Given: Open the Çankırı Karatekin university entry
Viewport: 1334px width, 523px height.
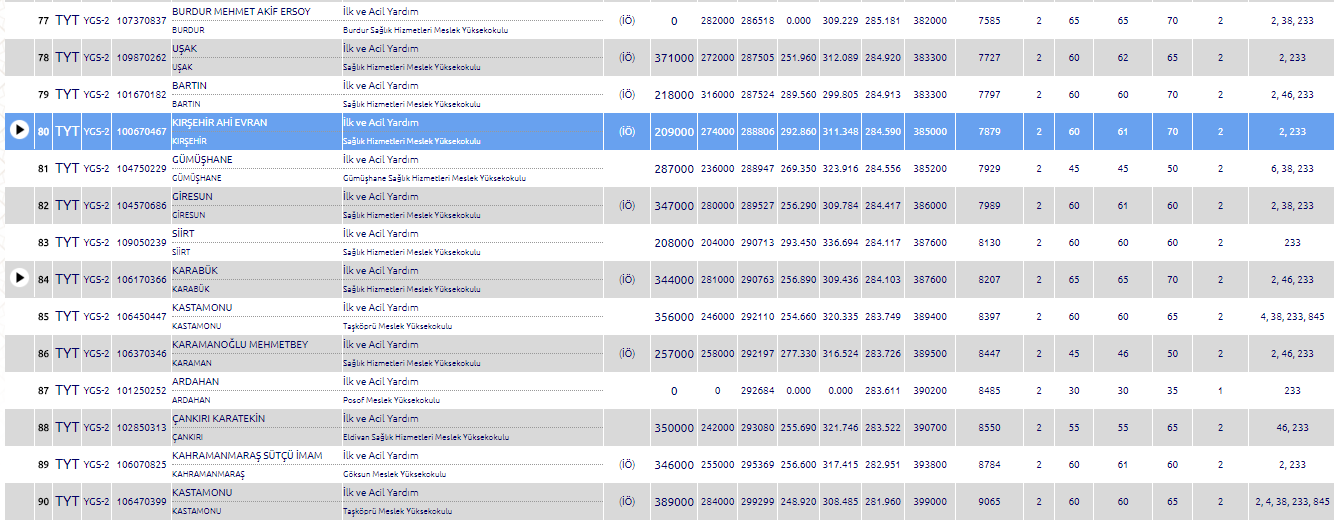Looking at the screenshot, I should tap(218, 418).
